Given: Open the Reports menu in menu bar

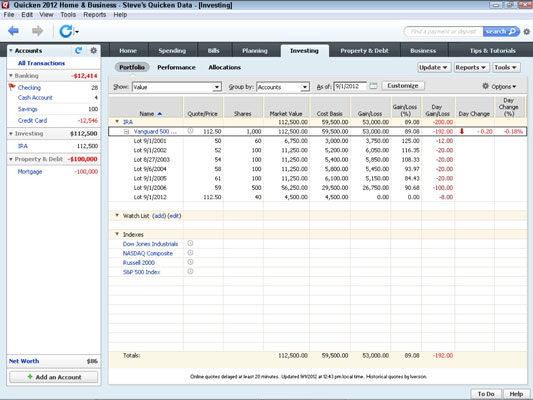Looking at the screenshot, I should [x=95, y=15].
